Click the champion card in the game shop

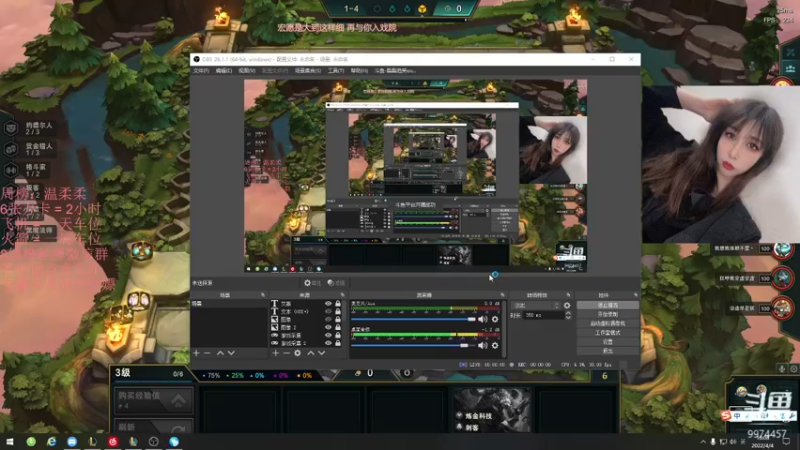(x=492, y=410)
